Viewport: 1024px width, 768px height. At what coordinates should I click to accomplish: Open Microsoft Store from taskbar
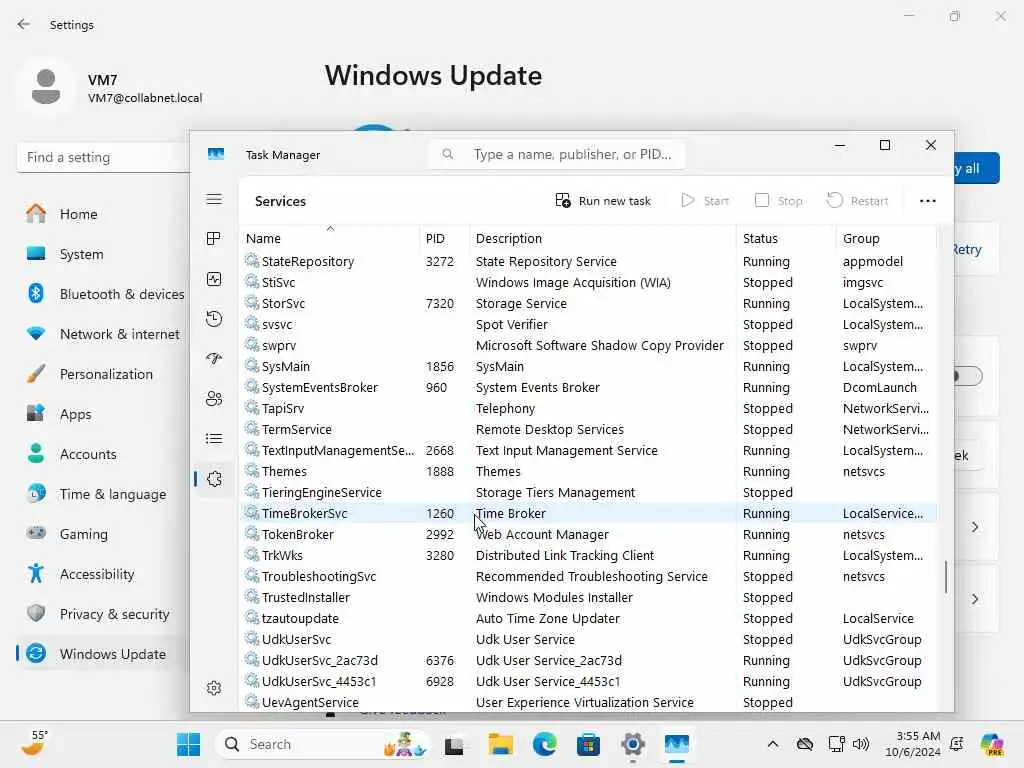click(588, 744)
